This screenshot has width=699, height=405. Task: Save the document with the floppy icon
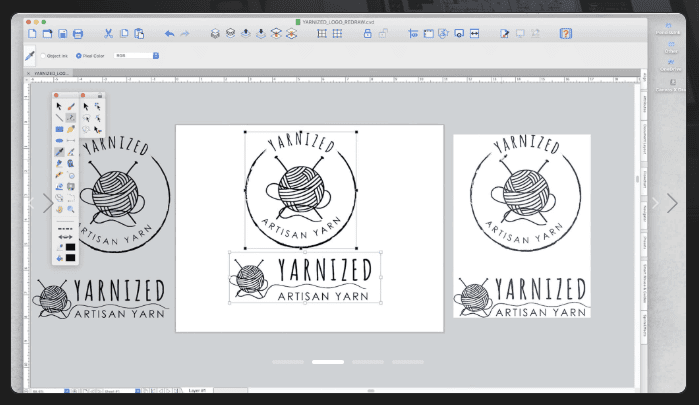(62, 34)
